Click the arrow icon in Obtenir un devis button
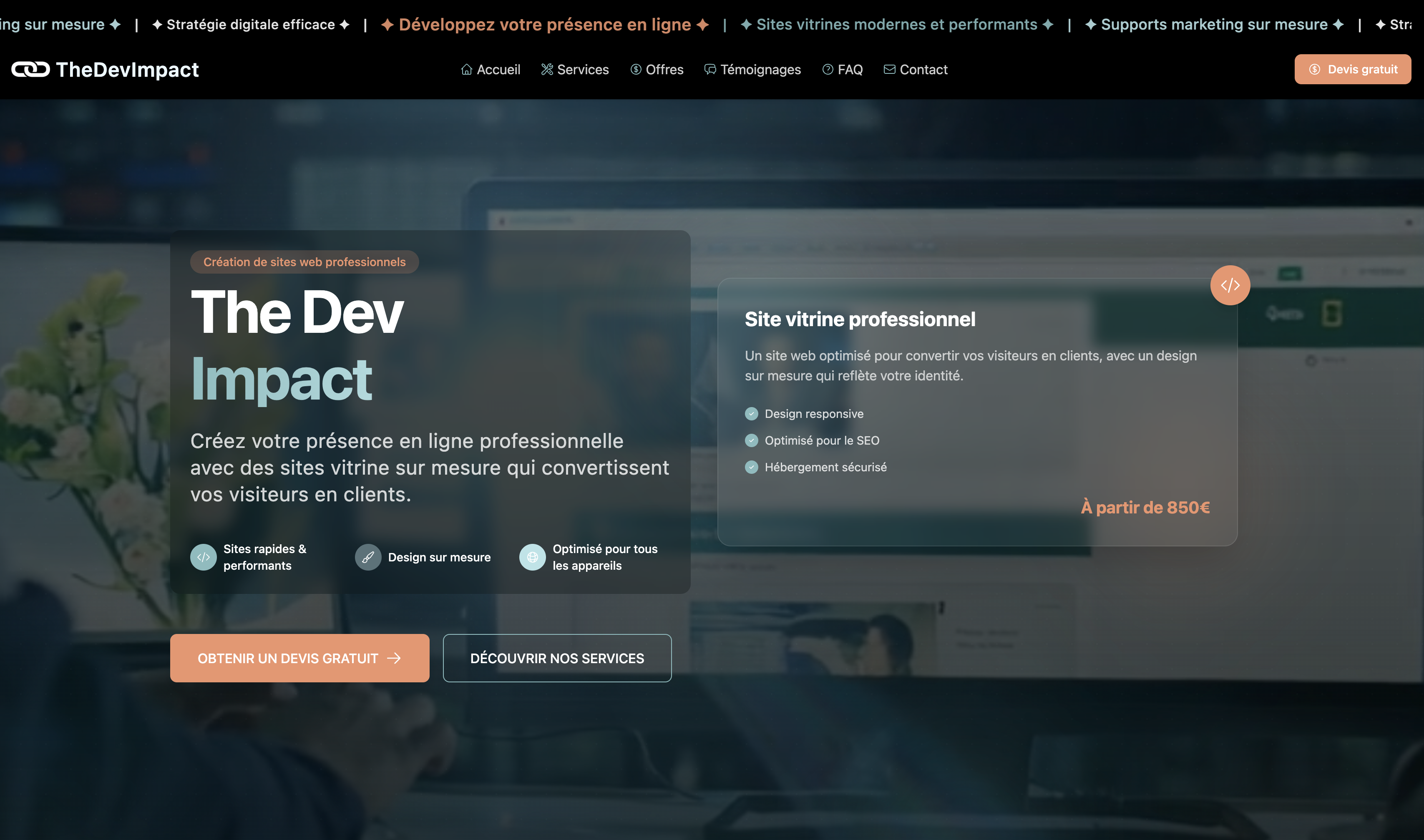Image resolution: width=1424 pixels, height=840 pixels. pyautogui.click(x=394, y=658)
